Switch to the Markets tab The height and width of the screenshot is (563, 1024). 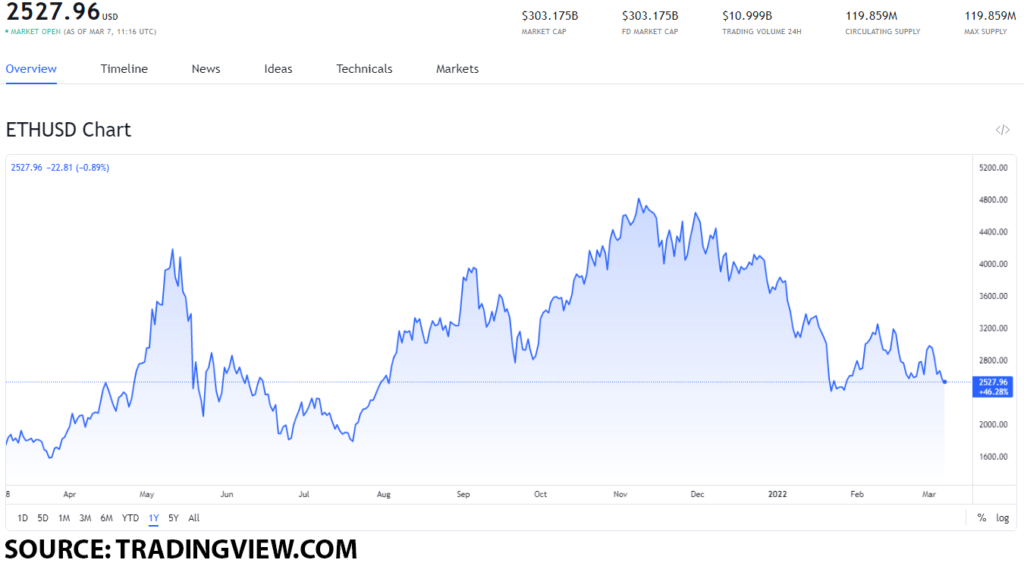pyautogui.click(x=457, y=69)
